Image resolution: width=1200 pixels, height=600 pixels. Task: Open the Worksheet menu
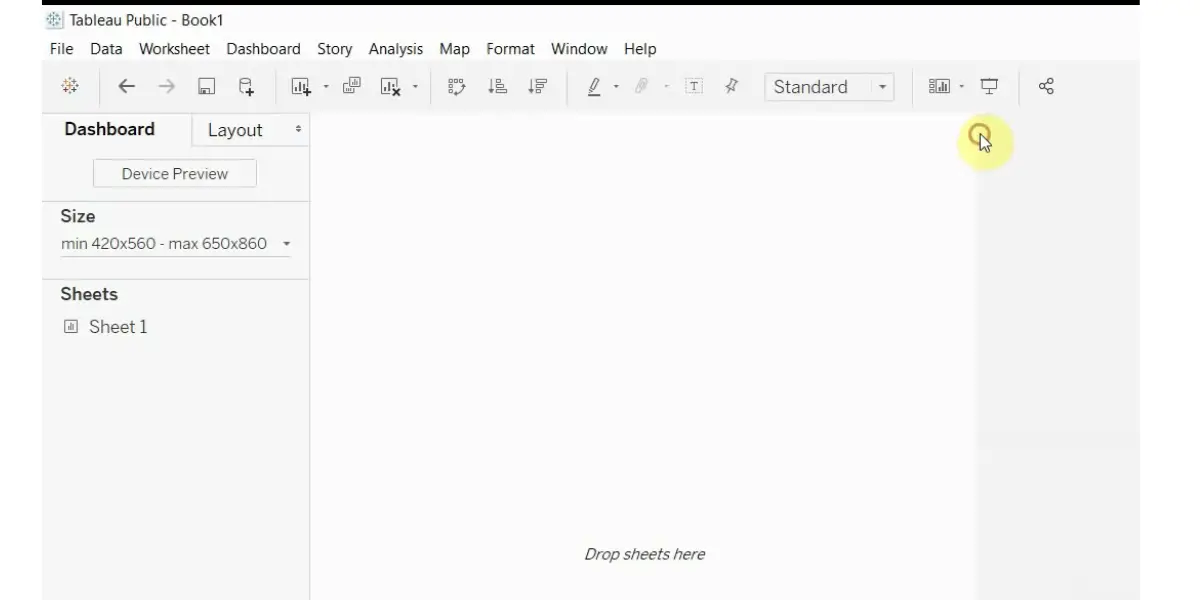[x=174, y=48]
